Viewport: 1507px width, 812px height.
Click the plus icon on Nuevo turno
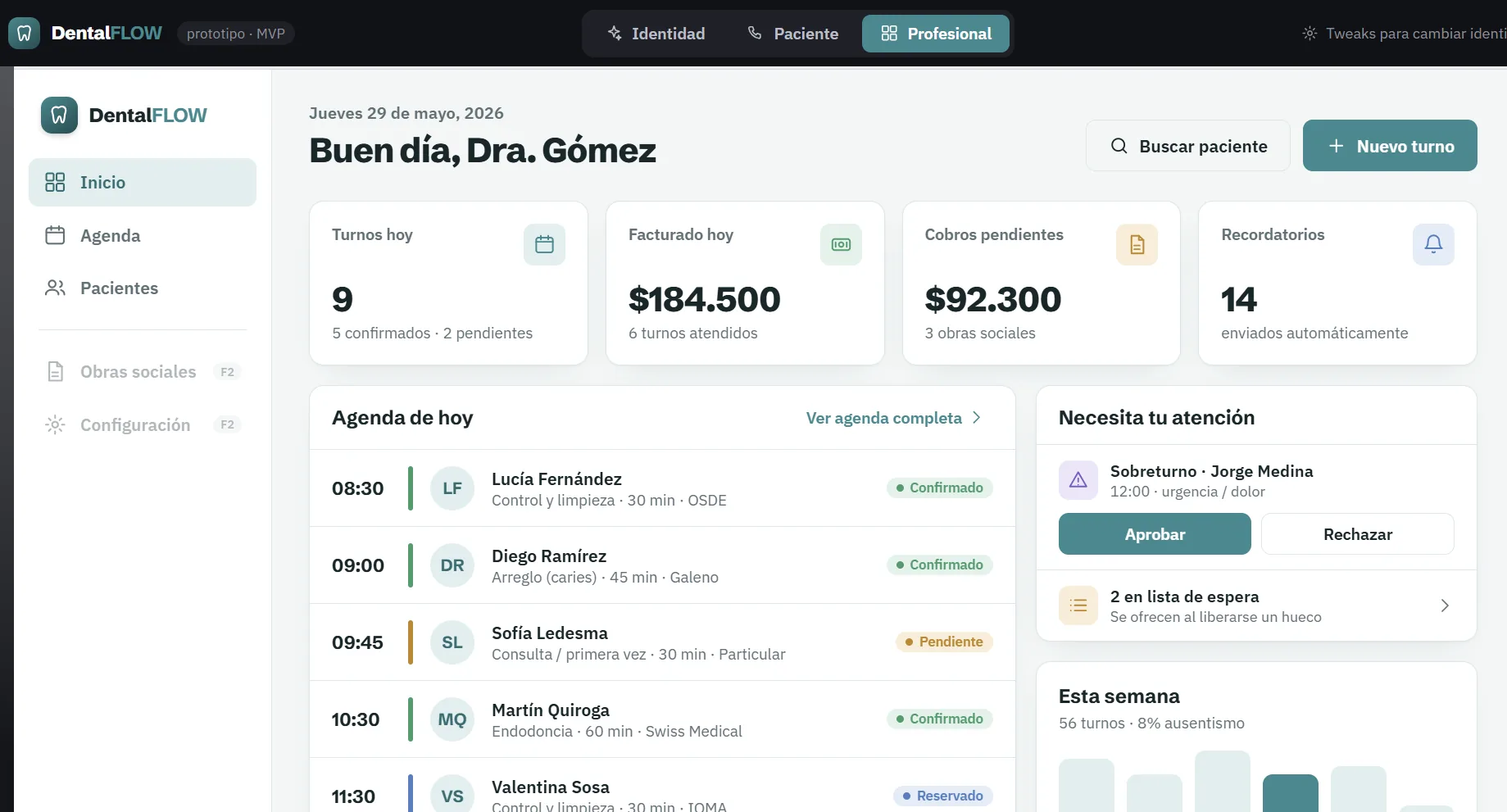1336,146
